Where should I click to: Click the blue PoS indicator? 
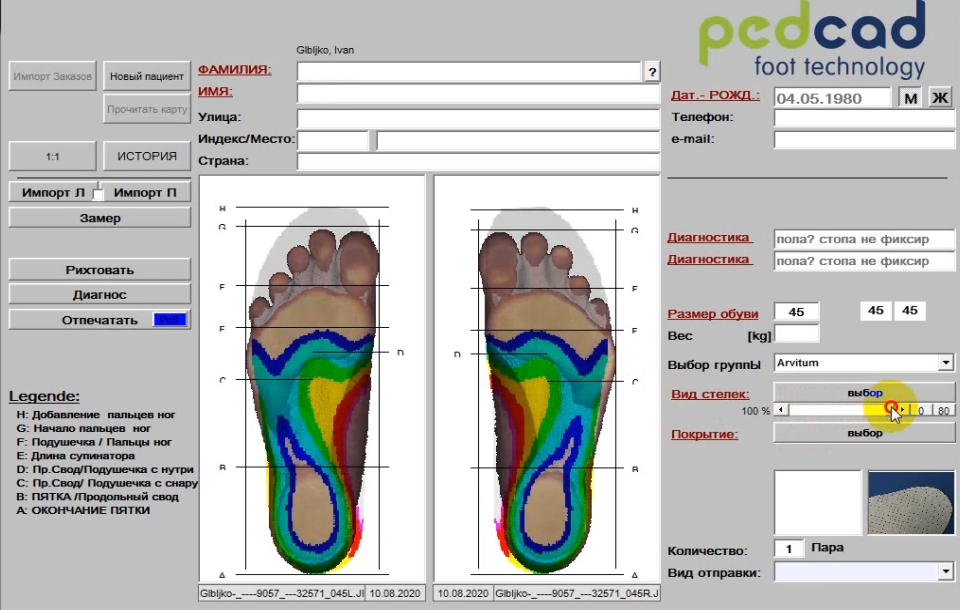tap(169, 320)
